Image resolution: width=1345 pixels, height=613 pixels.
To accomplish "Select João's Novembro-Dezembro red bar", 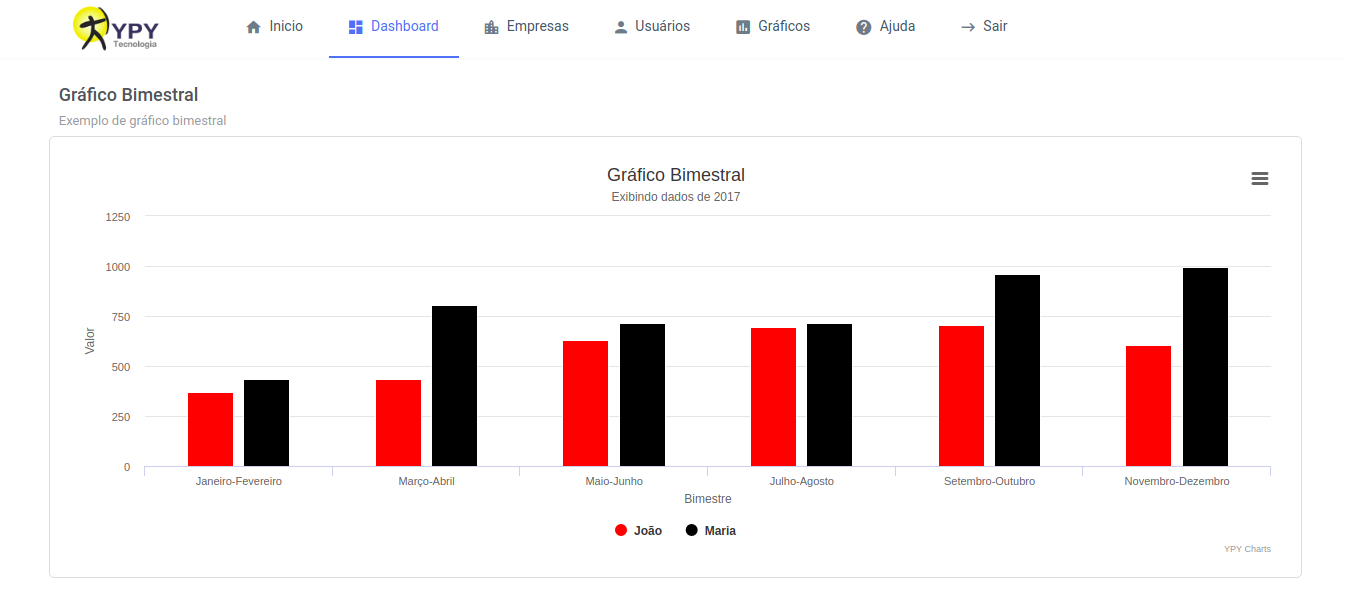I will pyautogui.click(x=1148, y=406).
